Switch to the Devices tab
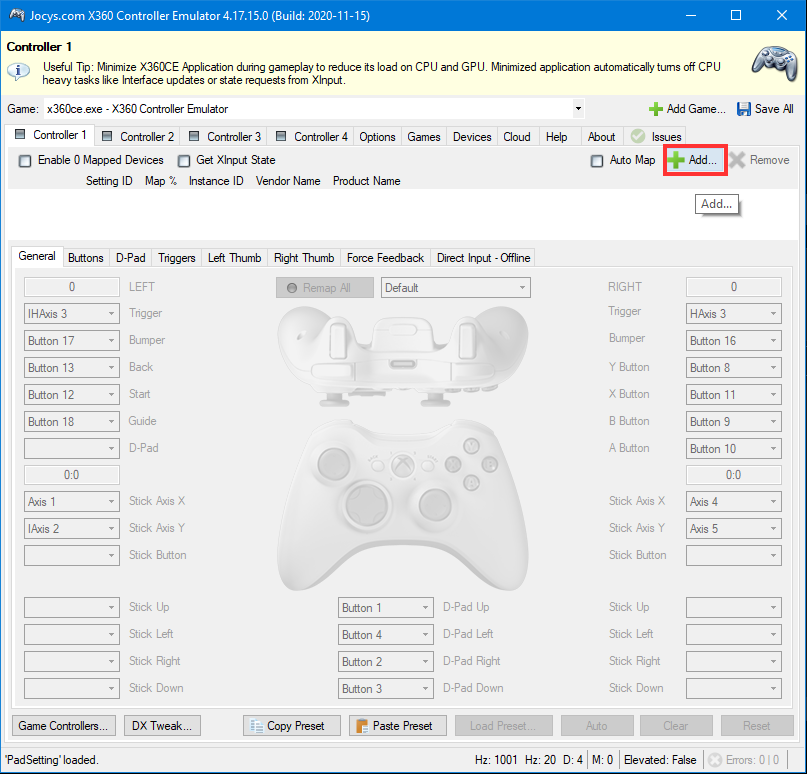Image resolution: width=807 pixels, height=774 pixels. [x=472, y=136]
